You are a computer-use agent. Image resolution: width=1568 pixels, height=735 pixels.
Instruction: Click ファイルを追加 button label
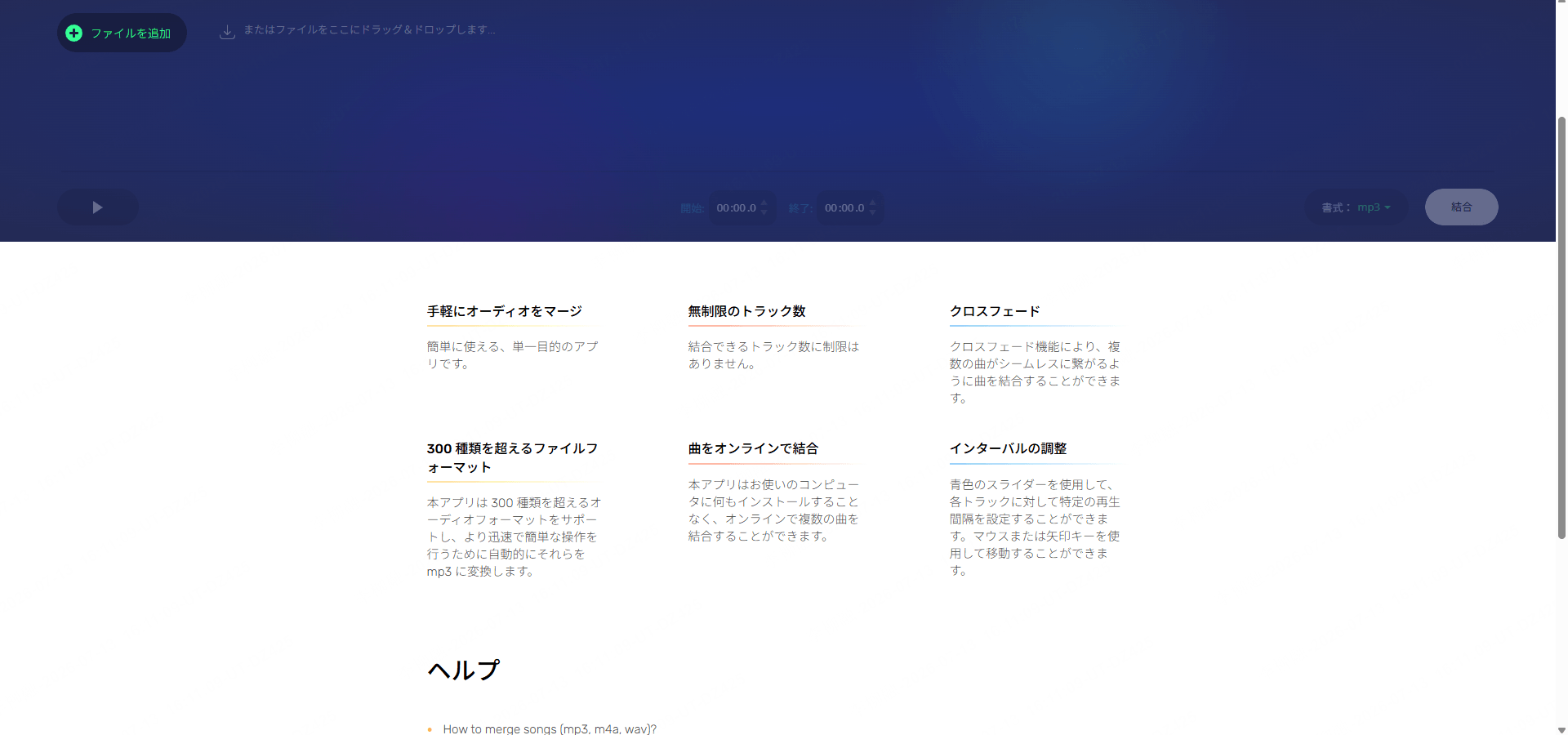131,33
